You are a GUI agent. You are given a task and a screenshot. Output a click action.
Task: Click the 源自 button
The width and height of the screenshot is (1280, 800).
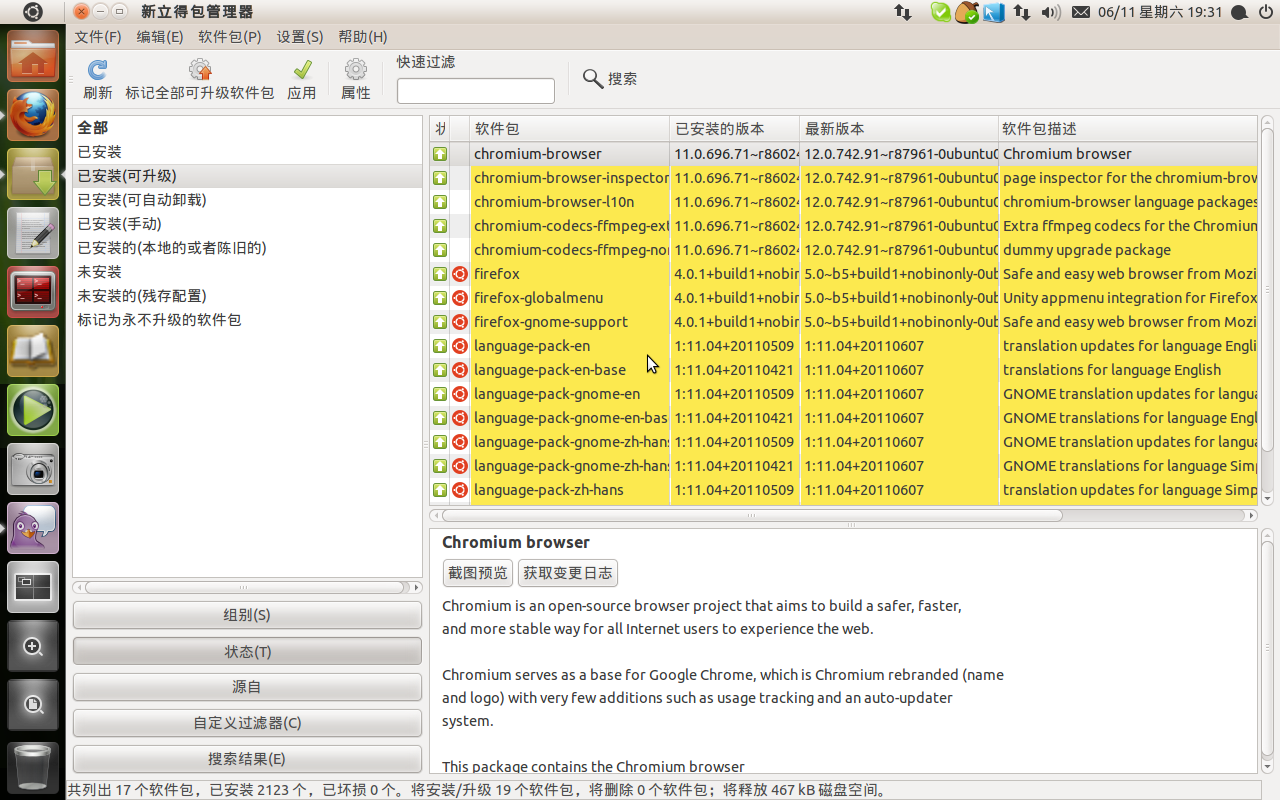[x=247, y=687]
